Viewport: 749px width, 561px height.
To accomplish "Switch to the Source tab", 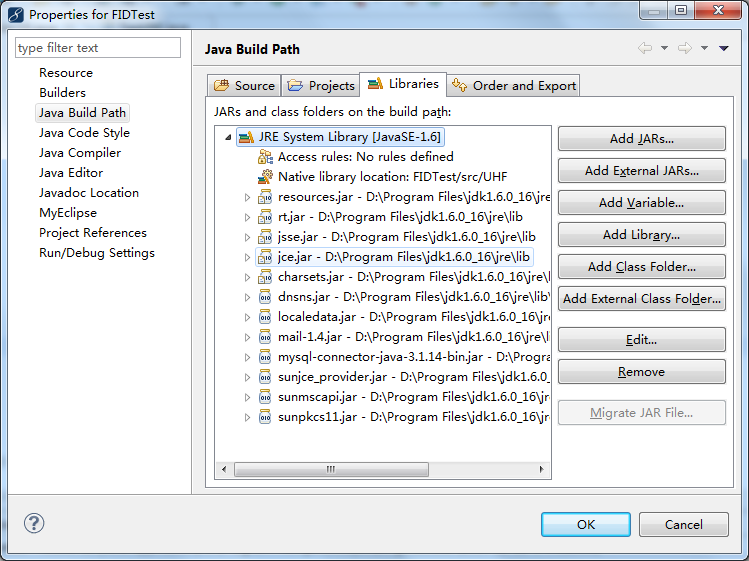I will pos(244,86).
